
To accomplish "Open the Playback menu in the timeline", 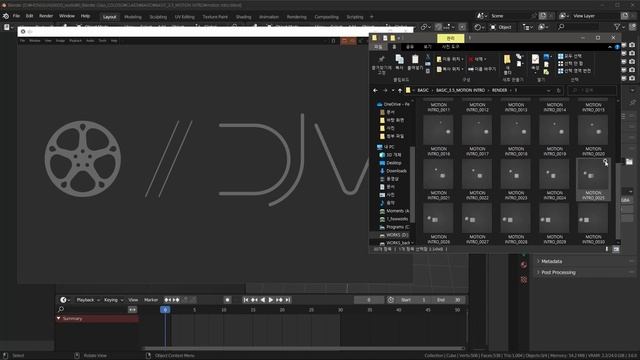I will (88, 300).
